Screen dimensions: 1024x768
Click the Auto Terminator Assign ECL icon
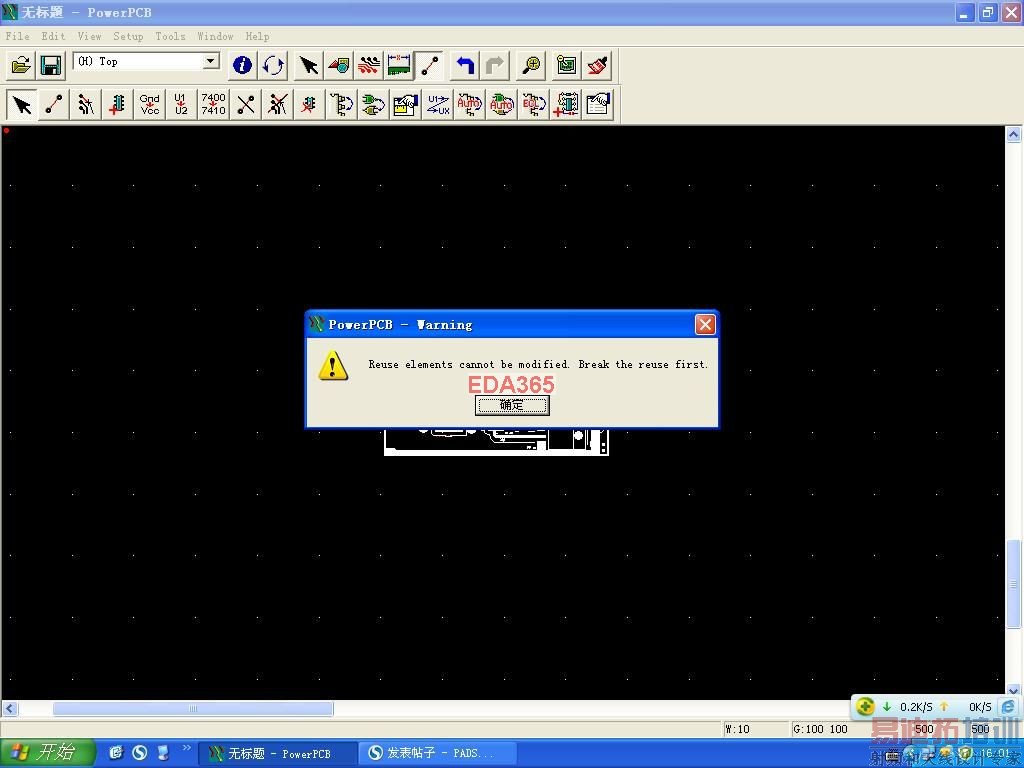tap(533, 104)
